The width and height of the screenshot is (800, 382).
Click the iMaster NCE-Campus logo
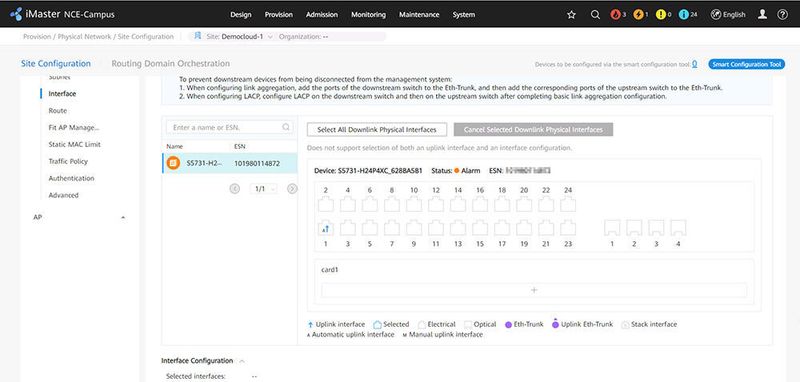click(62, 14)
